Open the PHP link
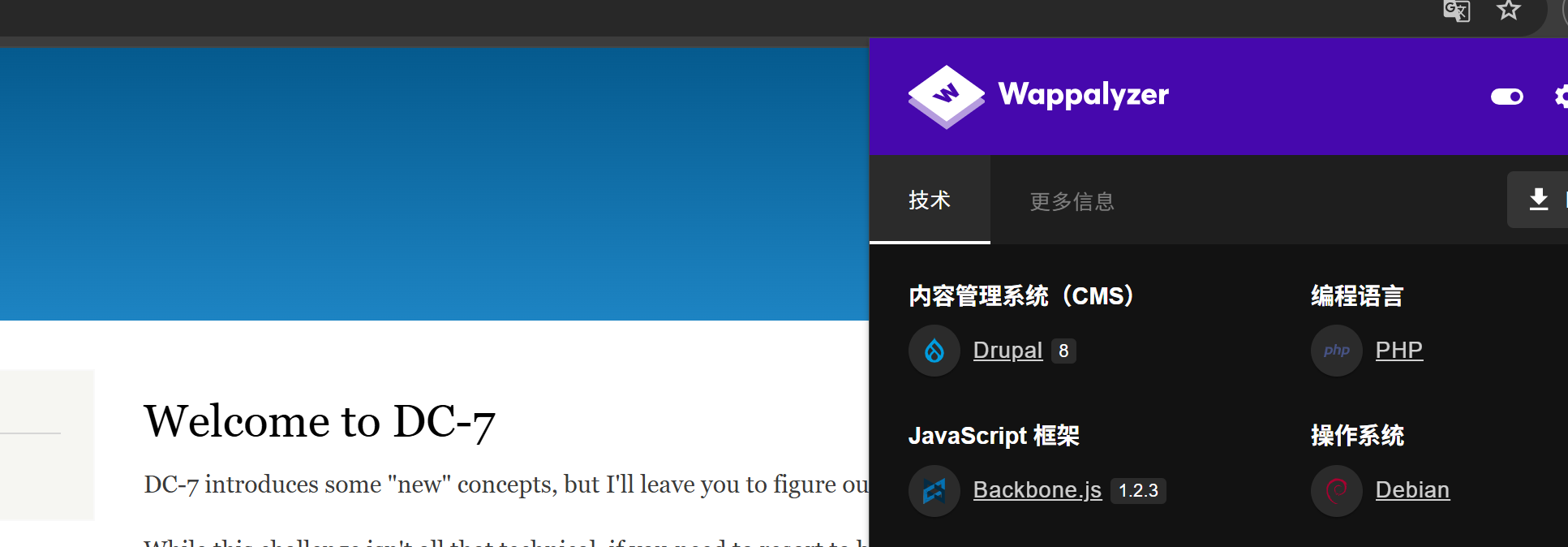Image resolution: width=1568 pixels, height=547 pixels. tap(1399, 350)
